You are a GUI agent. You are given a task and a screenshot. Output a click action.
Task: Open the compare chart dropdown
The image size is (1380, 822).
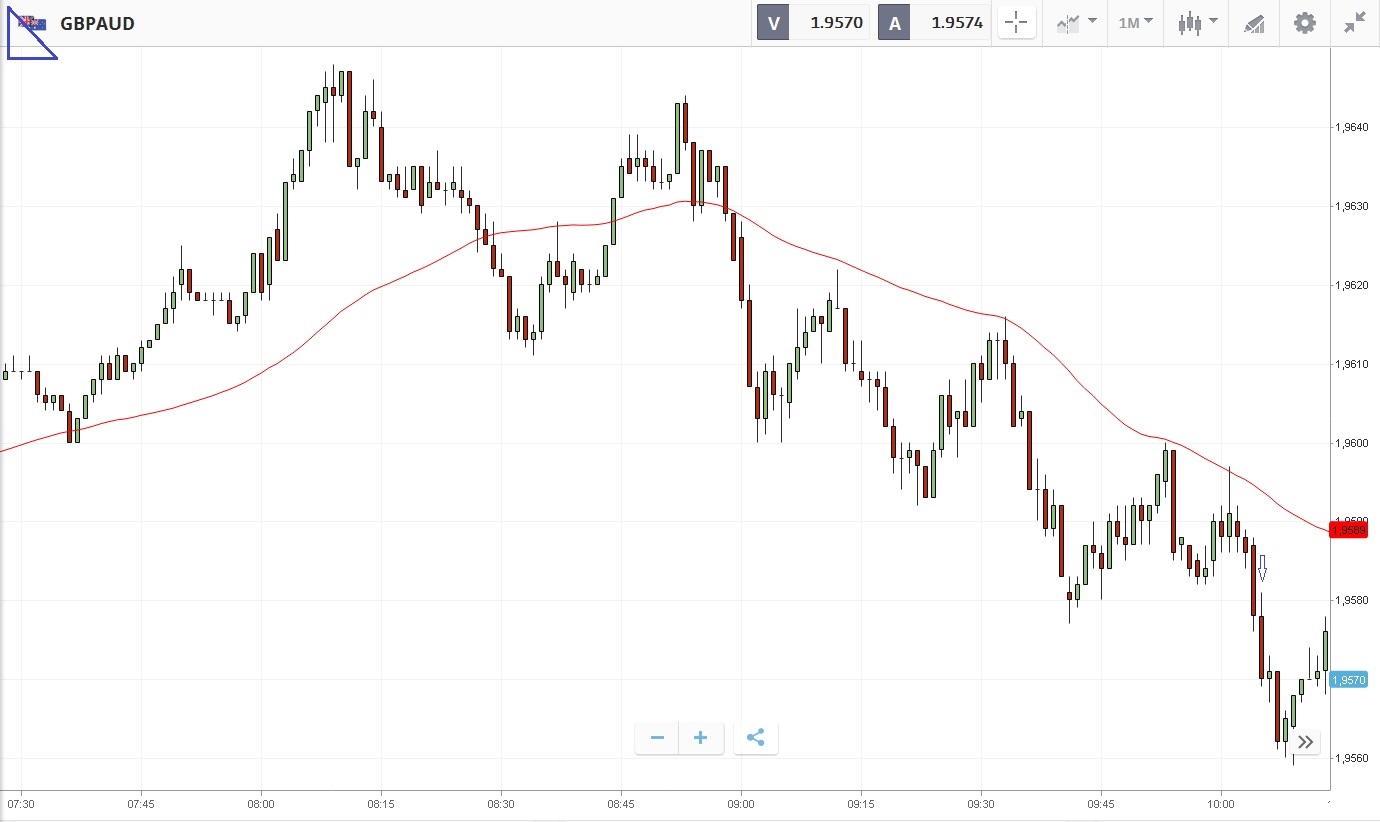tap(1076, 23)
